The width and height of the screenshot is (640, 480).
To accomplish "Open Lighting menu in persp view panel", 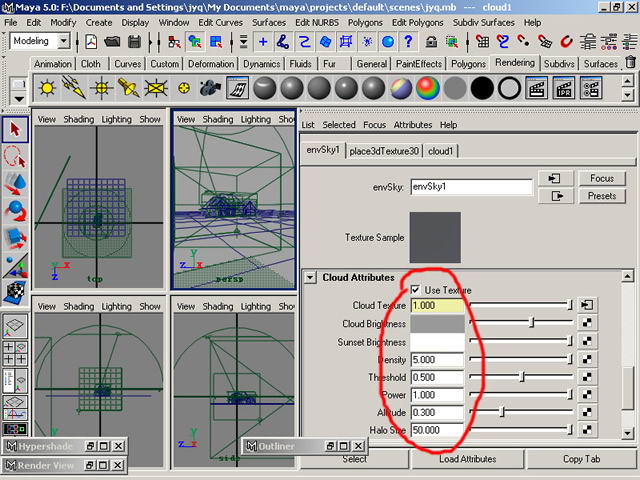I will (256, 119).
